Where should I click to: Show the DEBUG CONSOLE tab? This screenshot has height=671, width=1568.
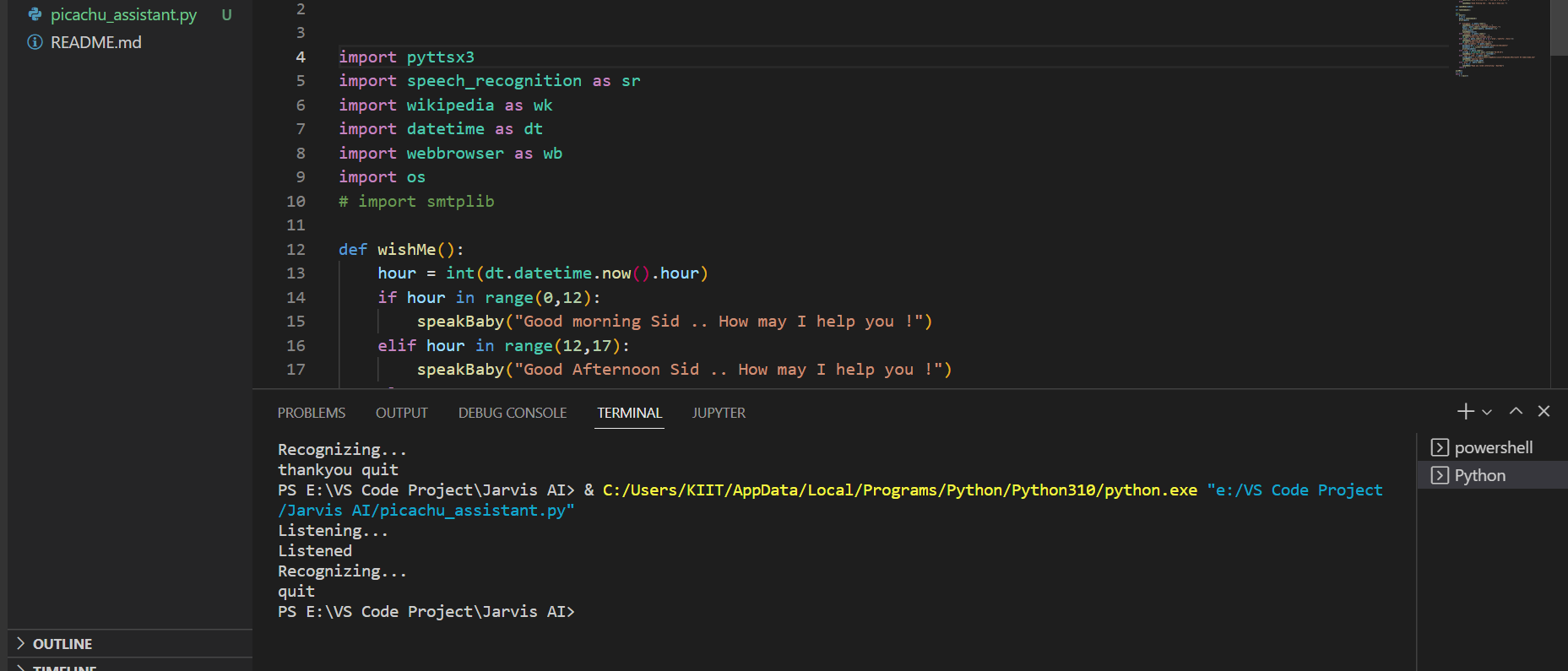click(x=512, y=413)
